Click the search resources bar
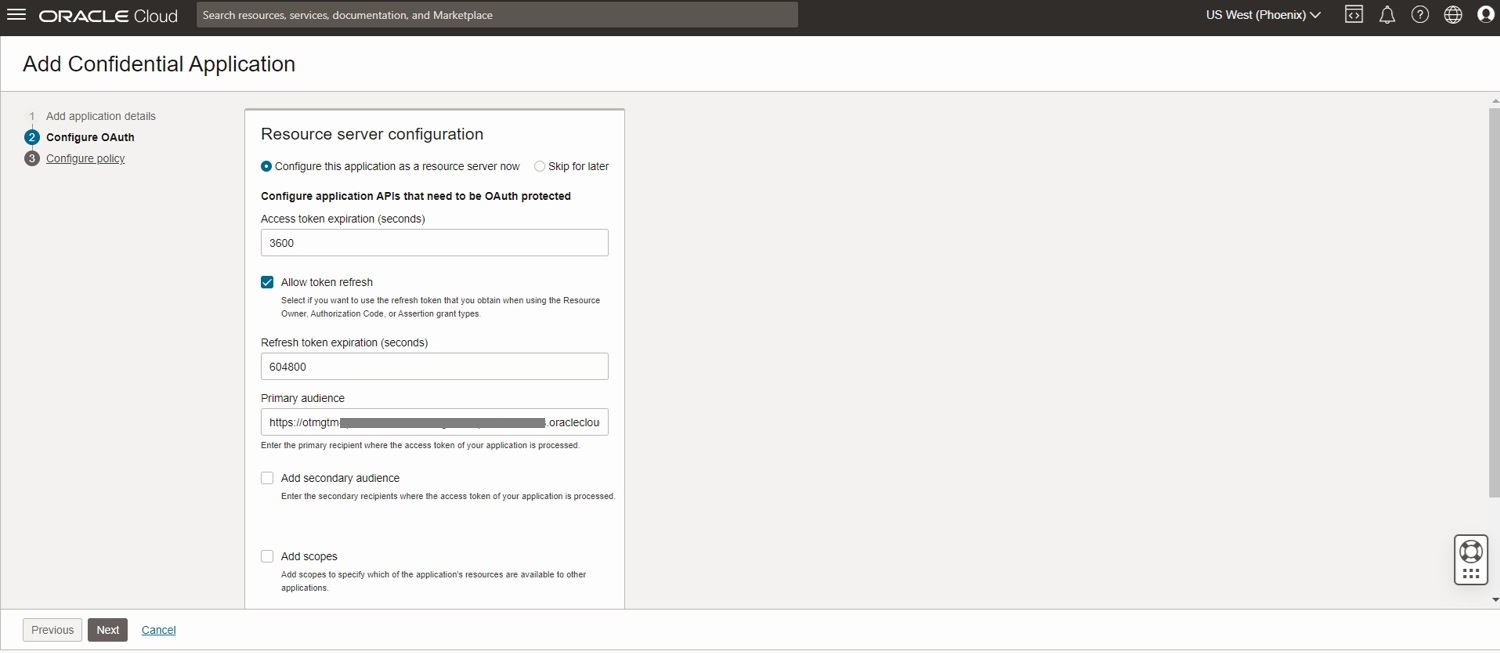The image size is (1500, 653). tap(497, 15)
